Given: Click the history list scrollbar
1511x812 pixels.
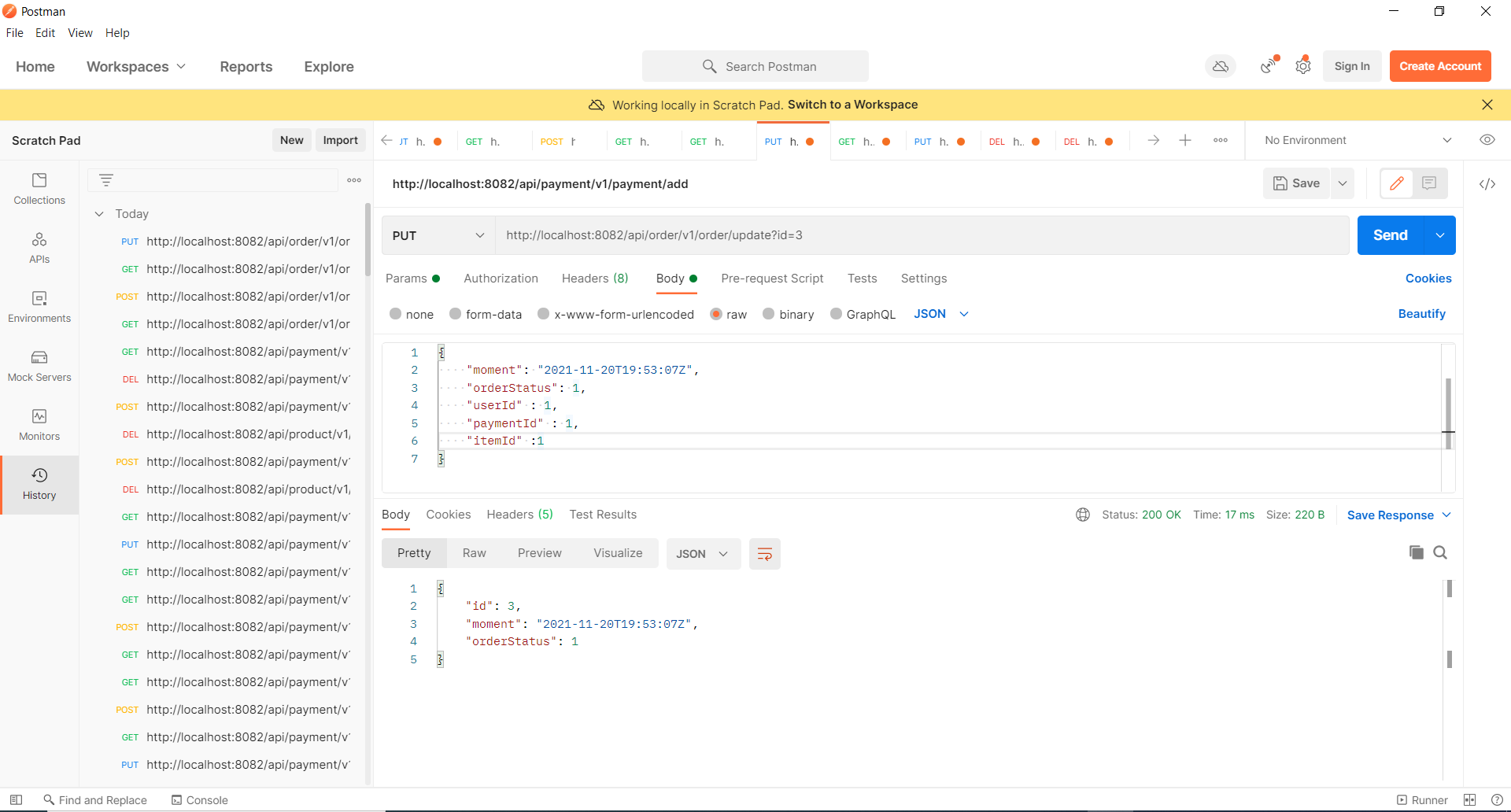Looking at the screenshot, I should (368, 240).
